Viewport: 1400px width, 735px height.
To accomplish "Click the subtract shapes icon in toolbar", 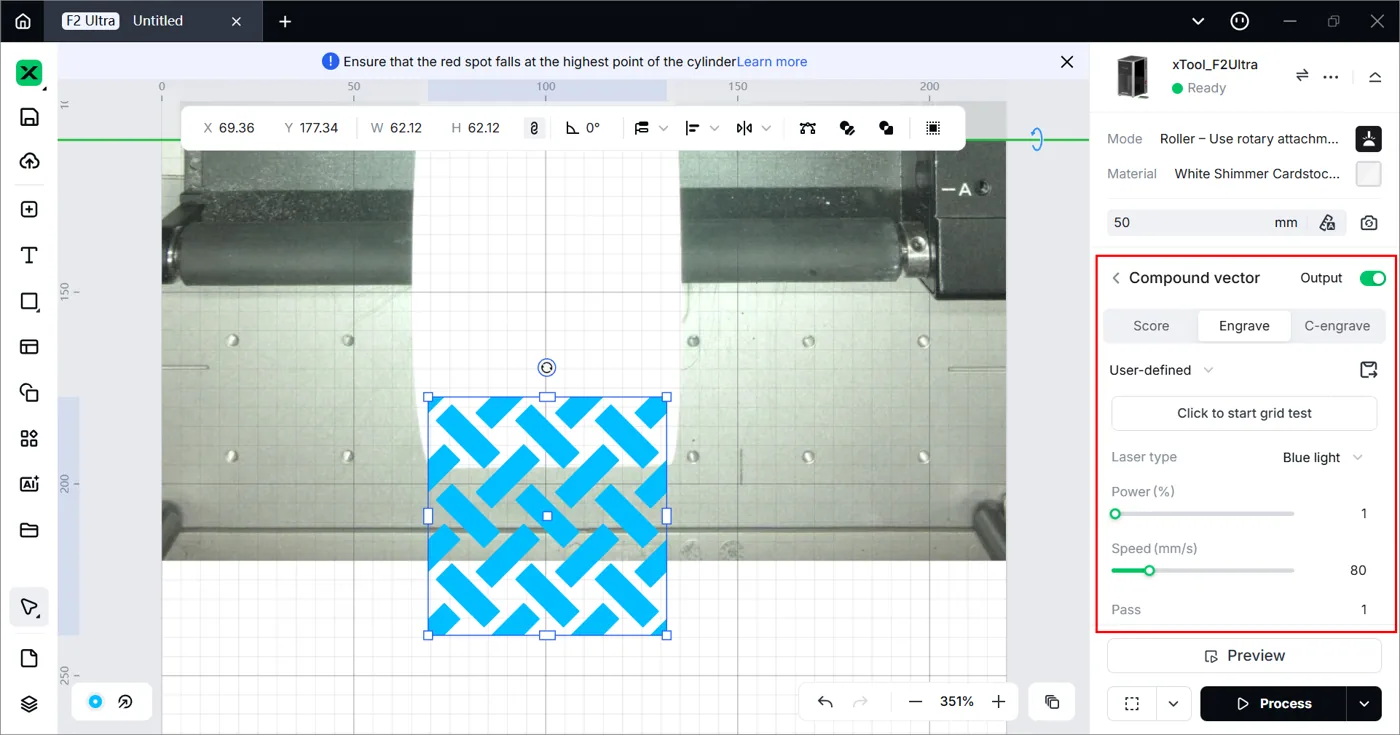I will coord(847,128).
